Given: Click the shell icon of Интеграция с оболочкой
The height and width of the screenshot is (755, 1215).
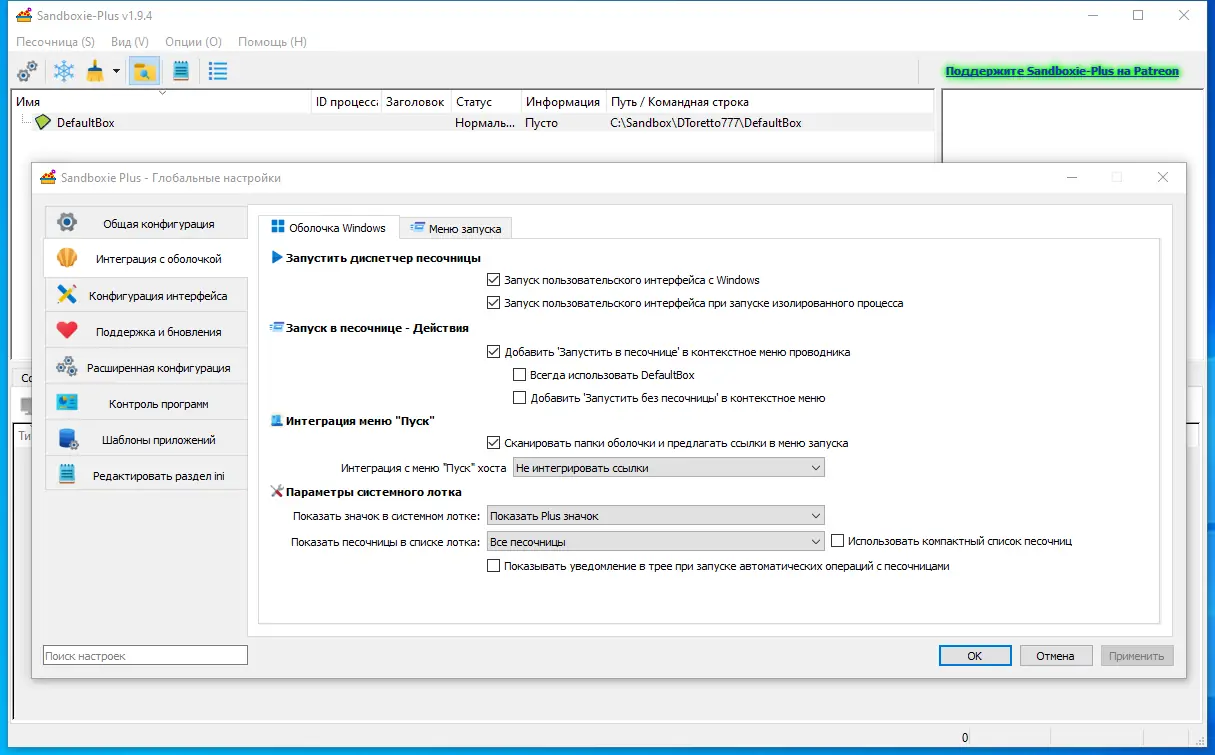Looking at the screenshot, I should point(67,259).
